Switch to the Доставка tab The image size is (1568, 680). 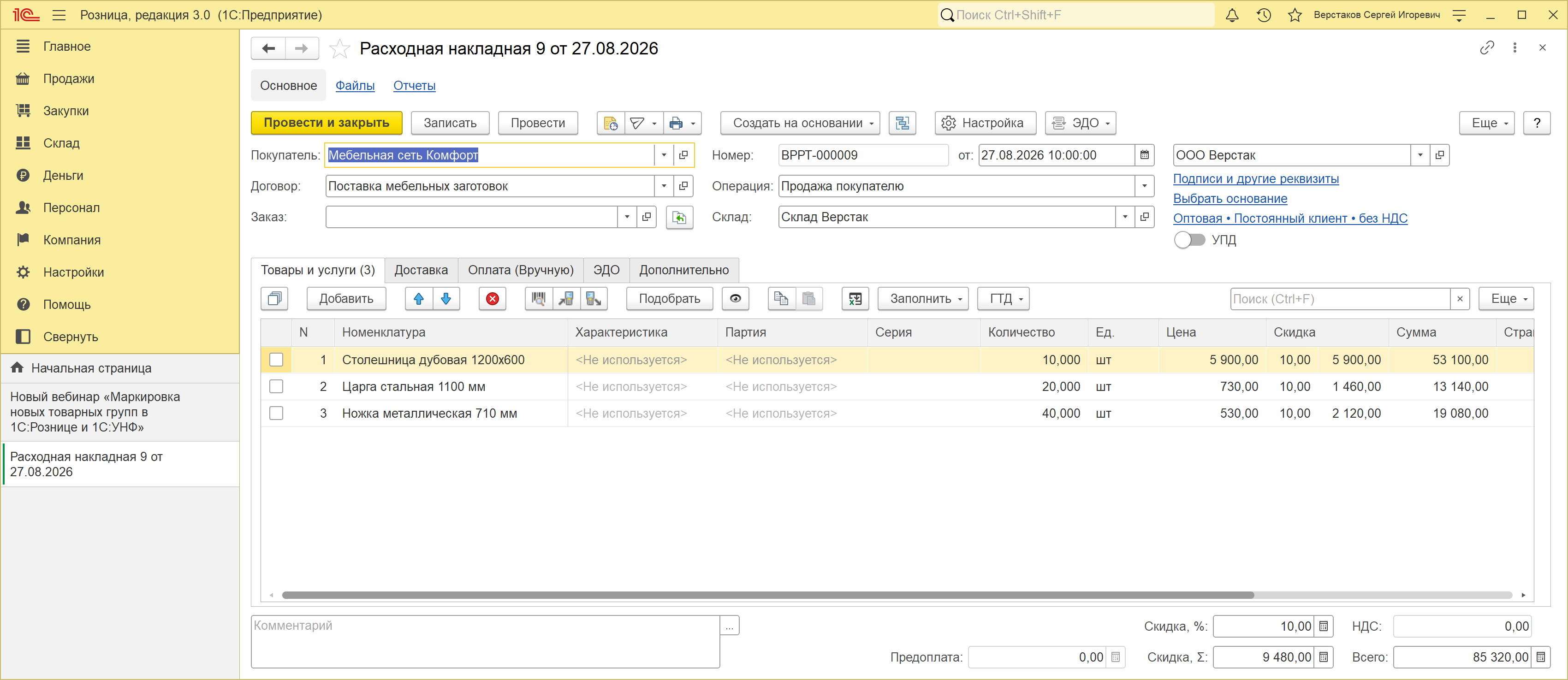pos(421,270)
